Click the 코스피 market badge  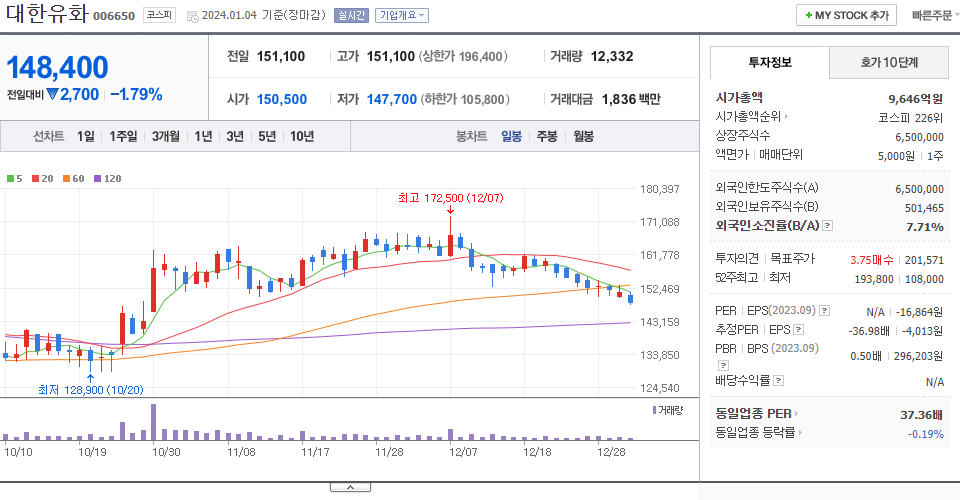pyautogui.click(x=159, y=15)
